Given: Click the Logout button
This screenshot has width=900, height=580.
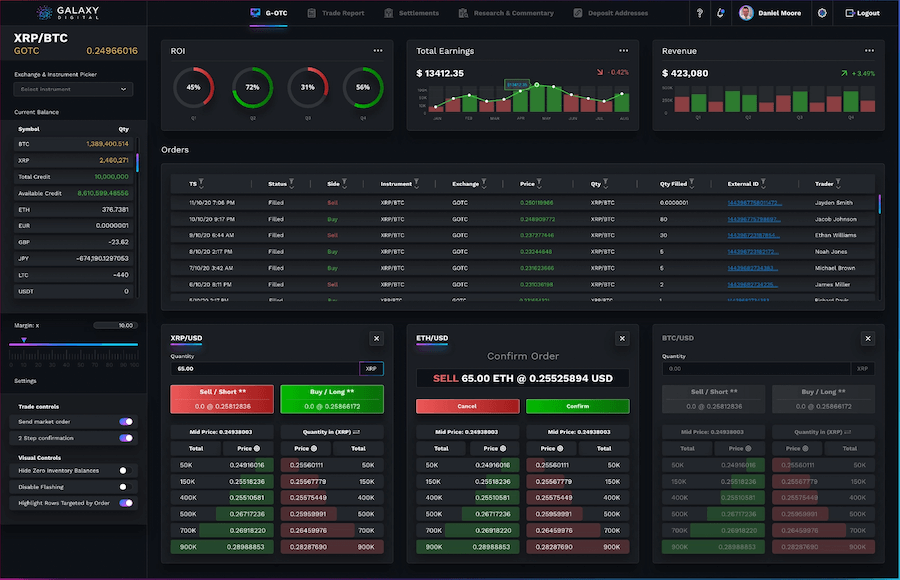Looking at the screenshot, I should click(x=863, y=13).
